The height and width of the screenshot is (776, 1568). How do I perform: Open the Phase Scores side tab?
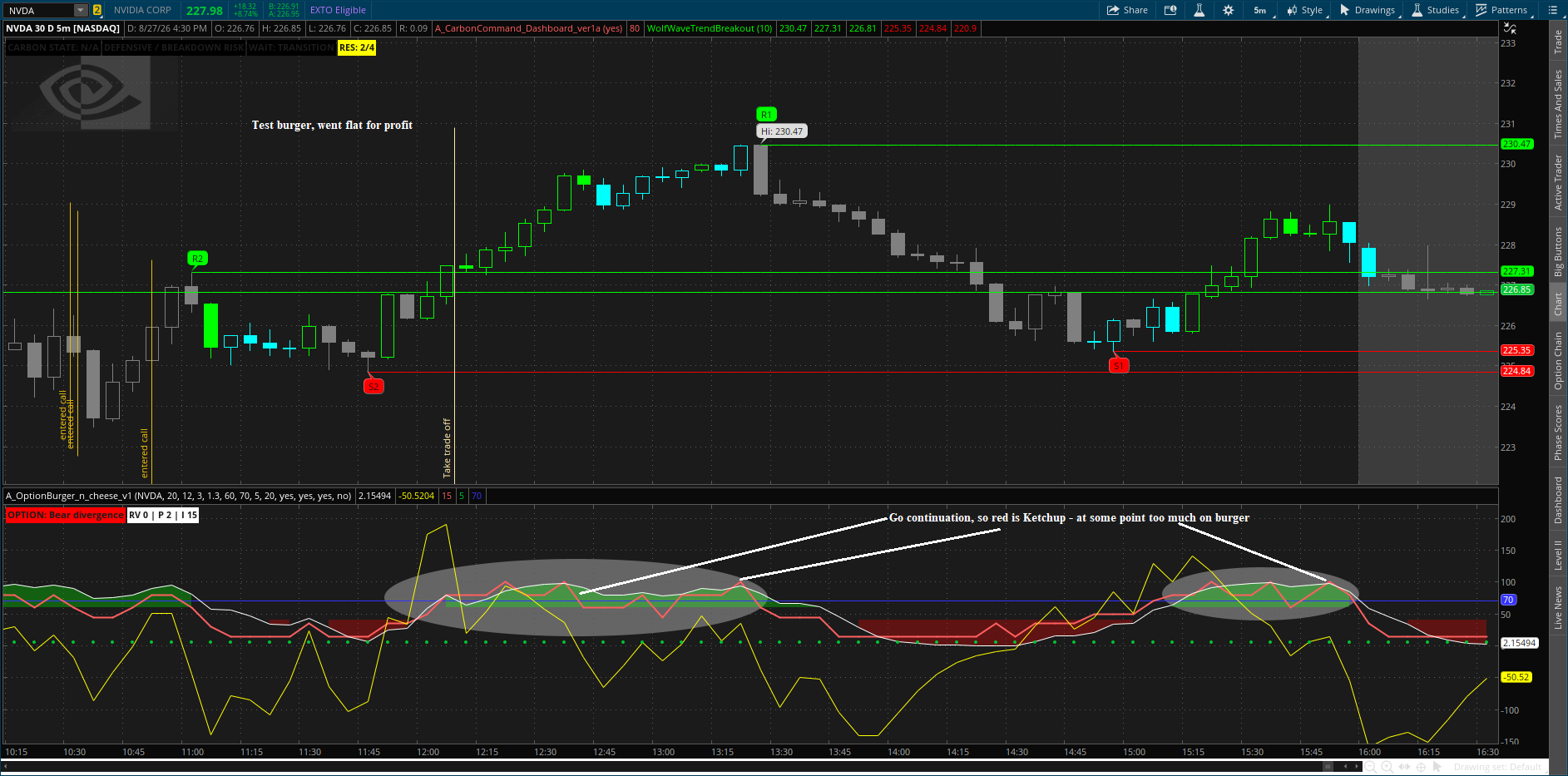(x=1558, y=432)
